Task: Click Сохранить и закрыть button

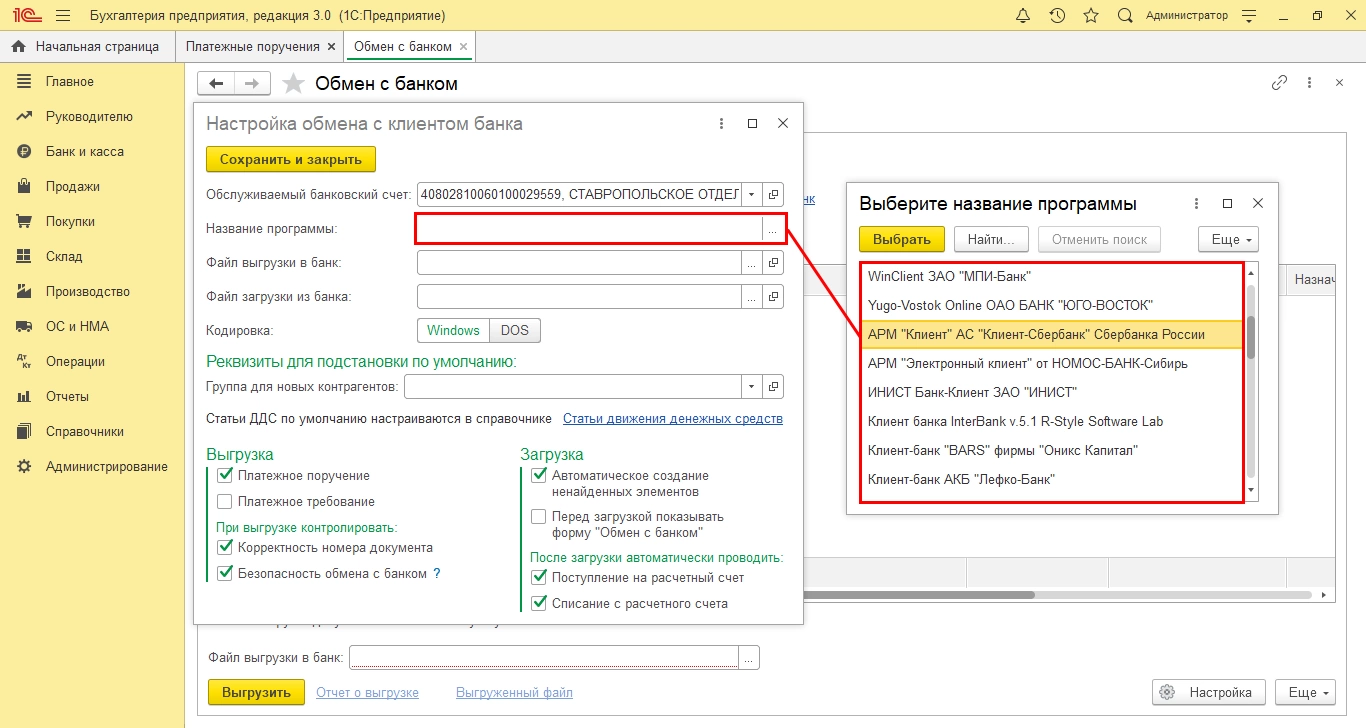Action: click(x=291, y=159)
